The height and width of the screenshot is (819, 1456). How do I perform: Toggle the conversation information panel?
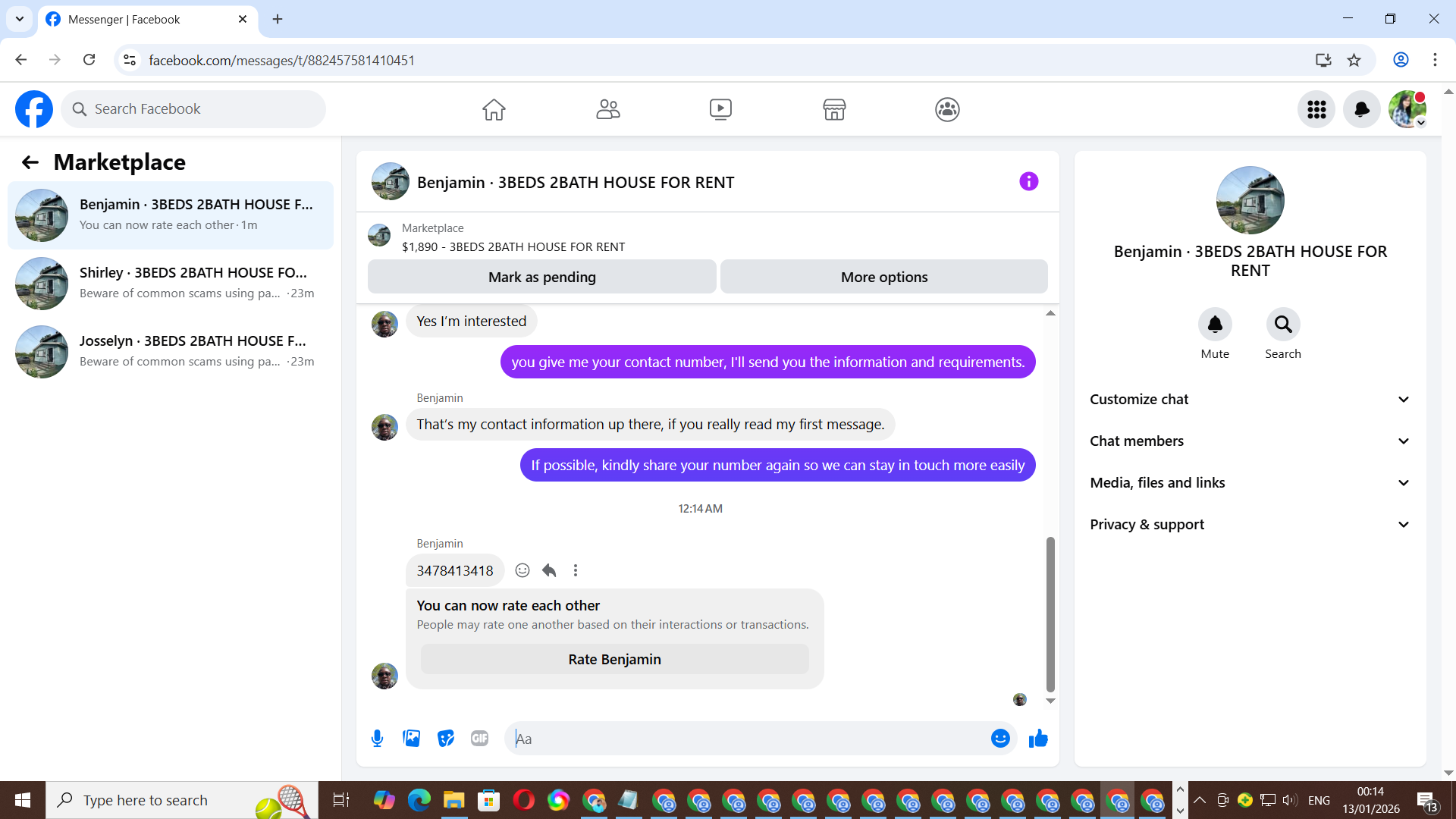1028,181
